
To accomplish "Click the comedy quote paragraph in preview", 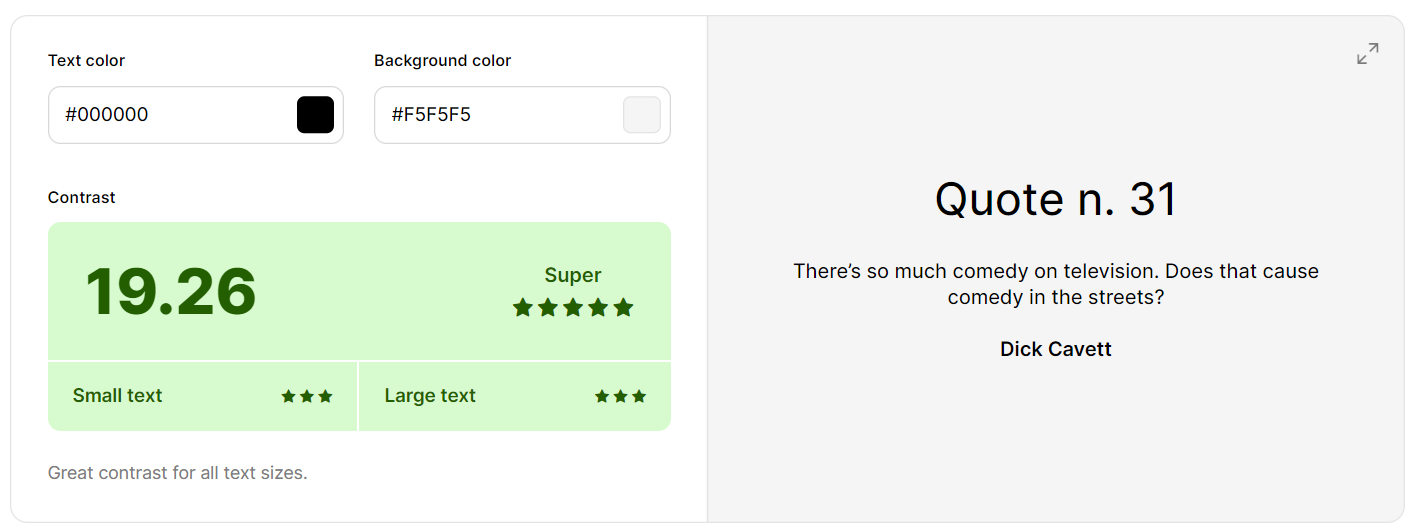I will [x=1056, y=284].
